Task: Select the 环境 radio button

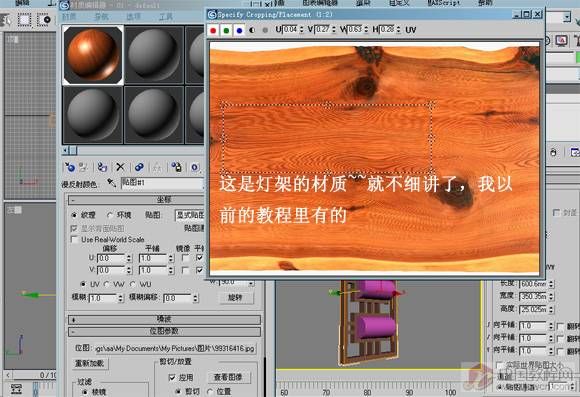Action: coord(110,215)
